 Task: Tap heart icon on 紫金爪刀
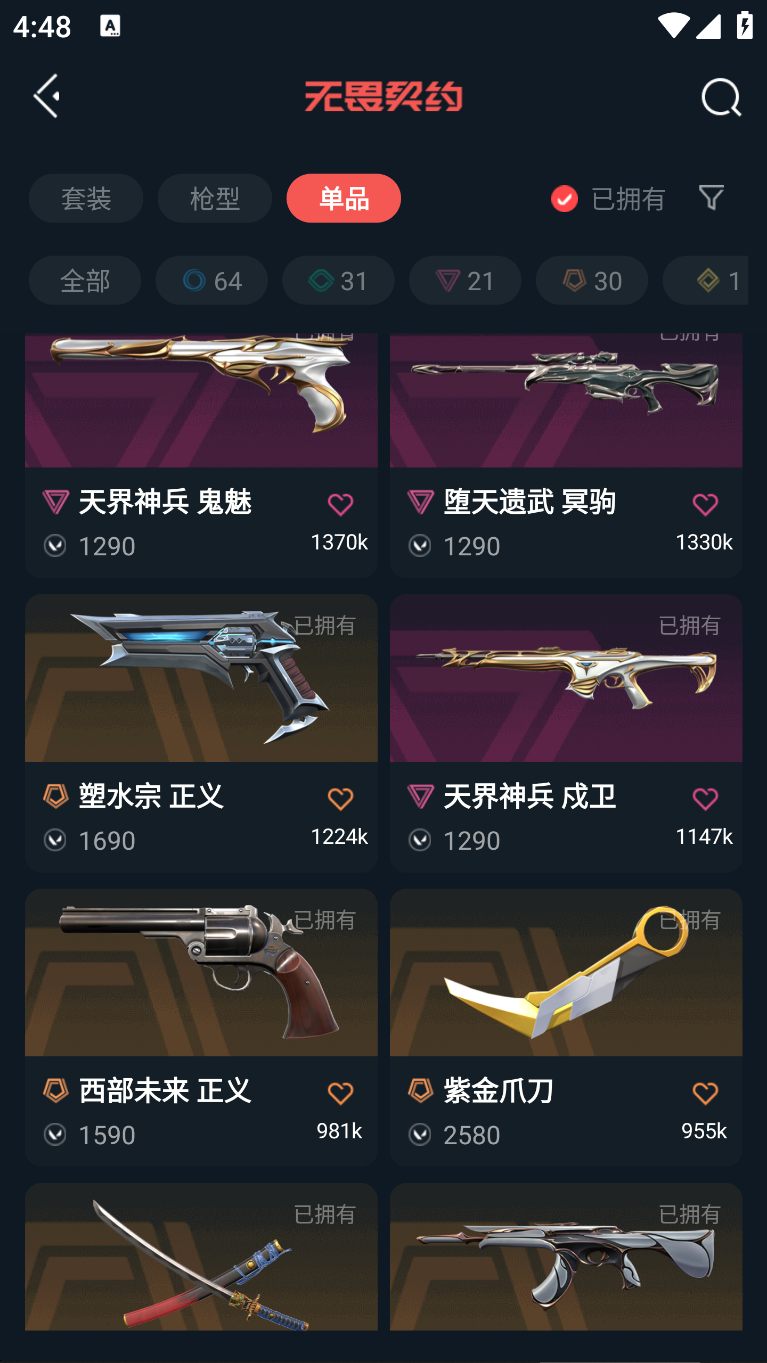coord(705,1093)
